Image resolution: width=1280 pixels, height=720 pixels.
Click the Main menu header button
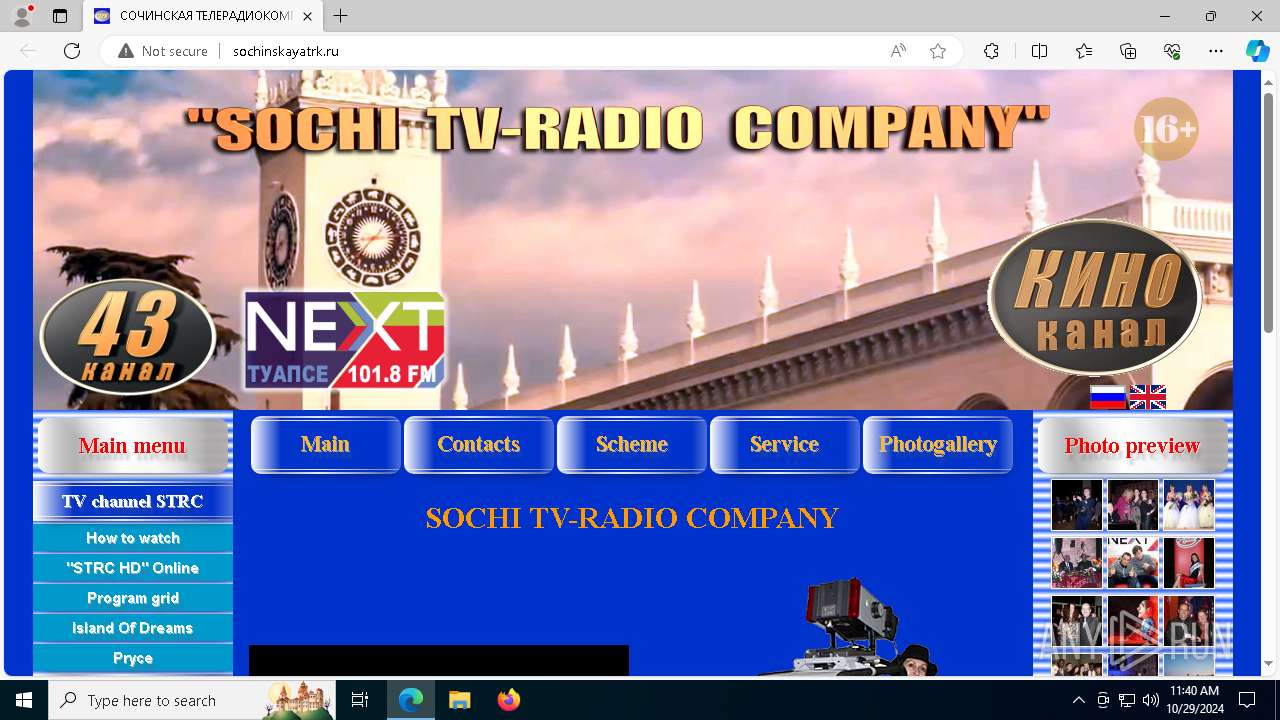point(133,445)
